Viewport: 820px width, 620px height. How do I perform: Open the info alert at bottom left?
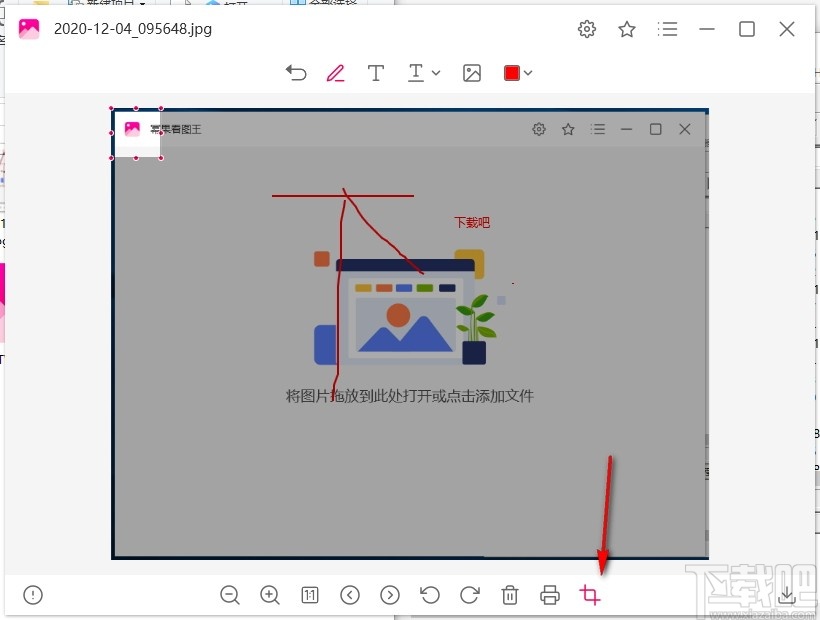tap(32, 595)
